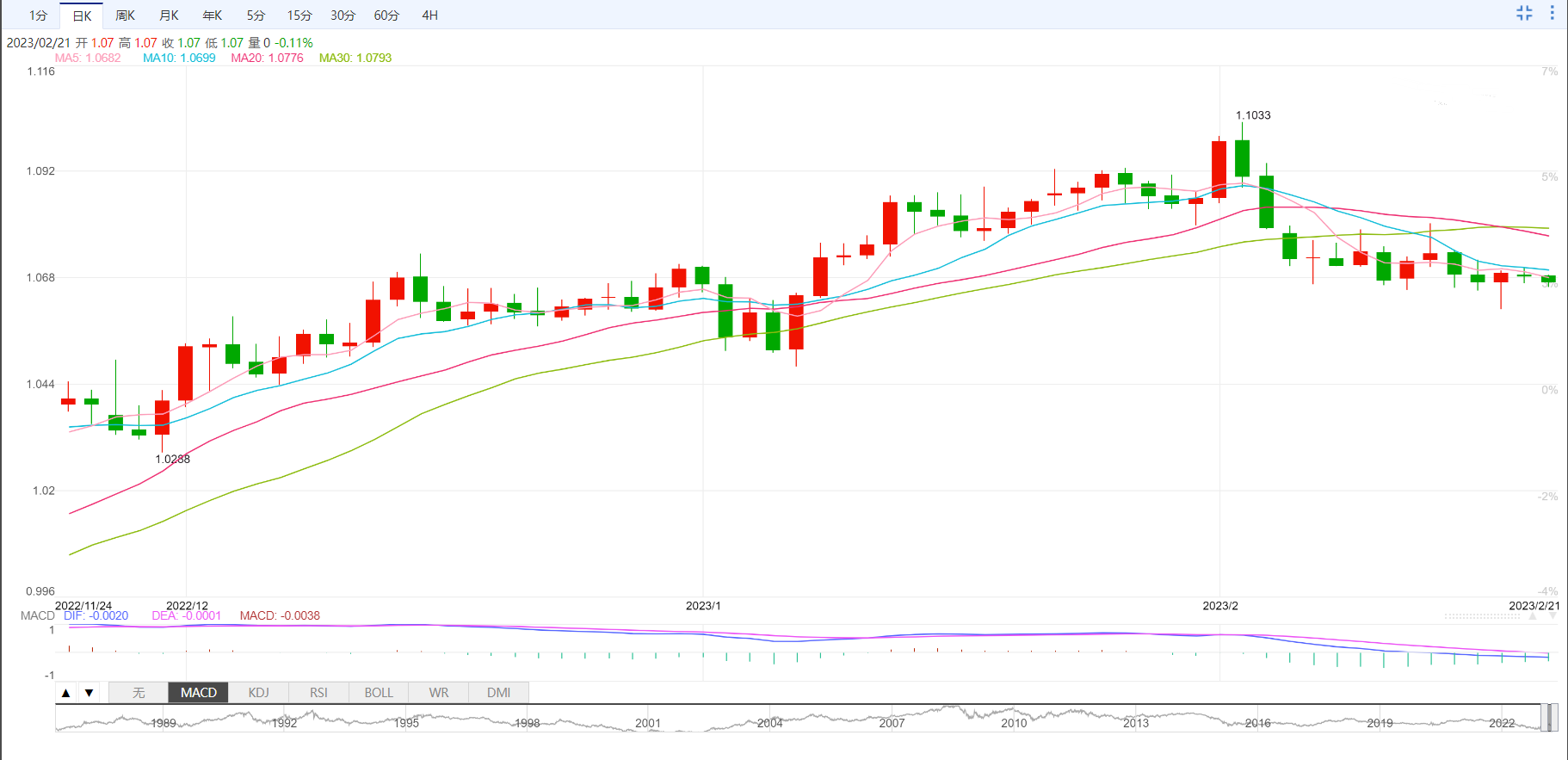Screen dimensions: 1568x760
Task: Switch the indicator to RSI
Action: pos(318,693)
